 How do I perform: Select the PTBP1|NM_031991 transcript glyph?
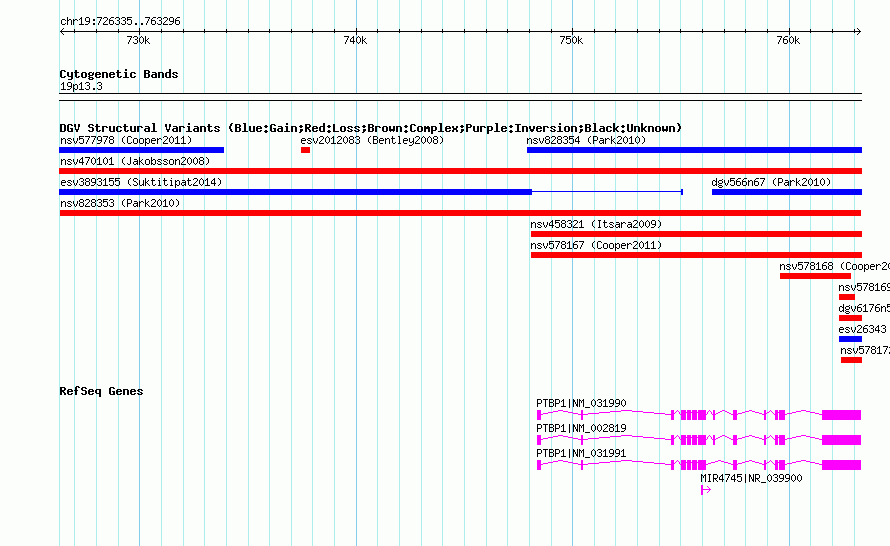699,465
